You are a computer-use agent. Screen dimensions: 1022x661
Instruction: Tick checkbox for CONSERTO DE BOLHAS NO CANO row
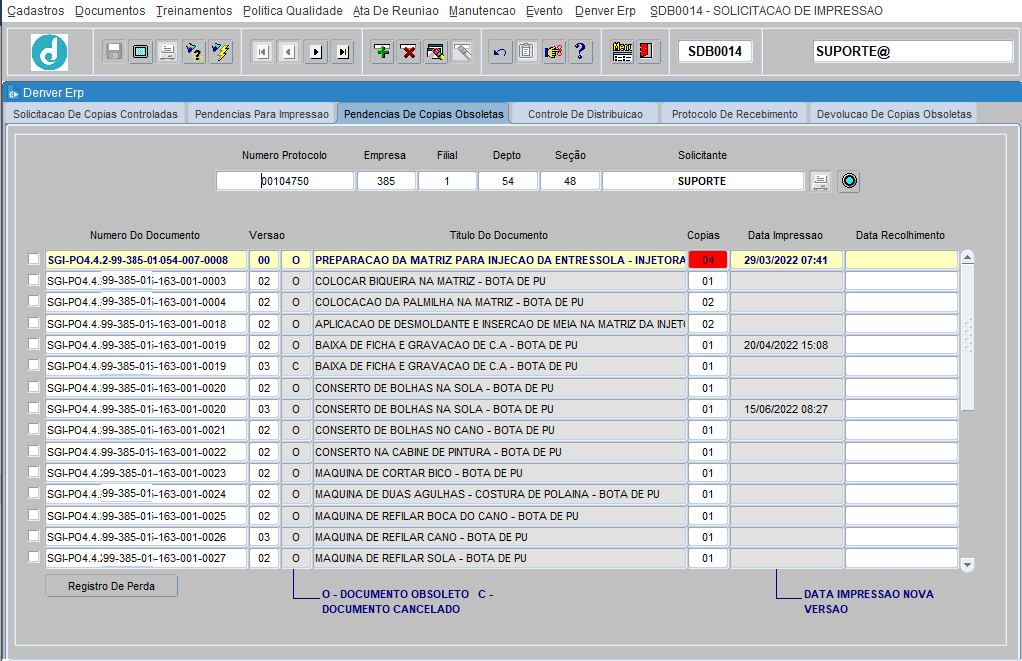click(34, 429)
